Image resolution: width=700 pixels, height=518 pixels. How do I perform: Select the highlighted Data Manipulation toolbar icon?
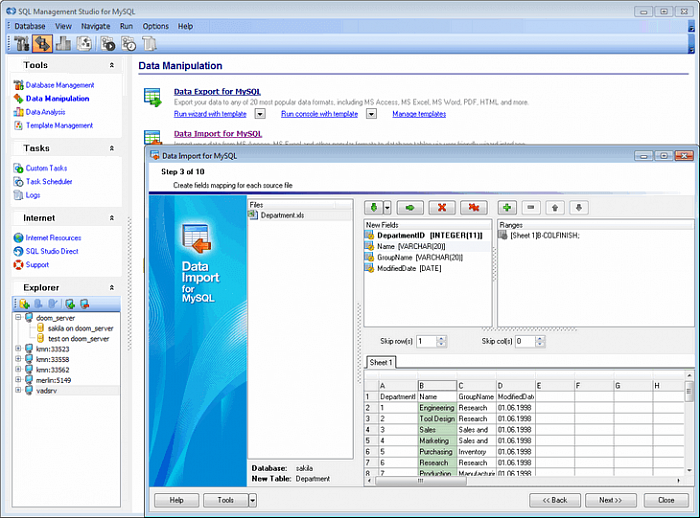(x=42, y=44)
